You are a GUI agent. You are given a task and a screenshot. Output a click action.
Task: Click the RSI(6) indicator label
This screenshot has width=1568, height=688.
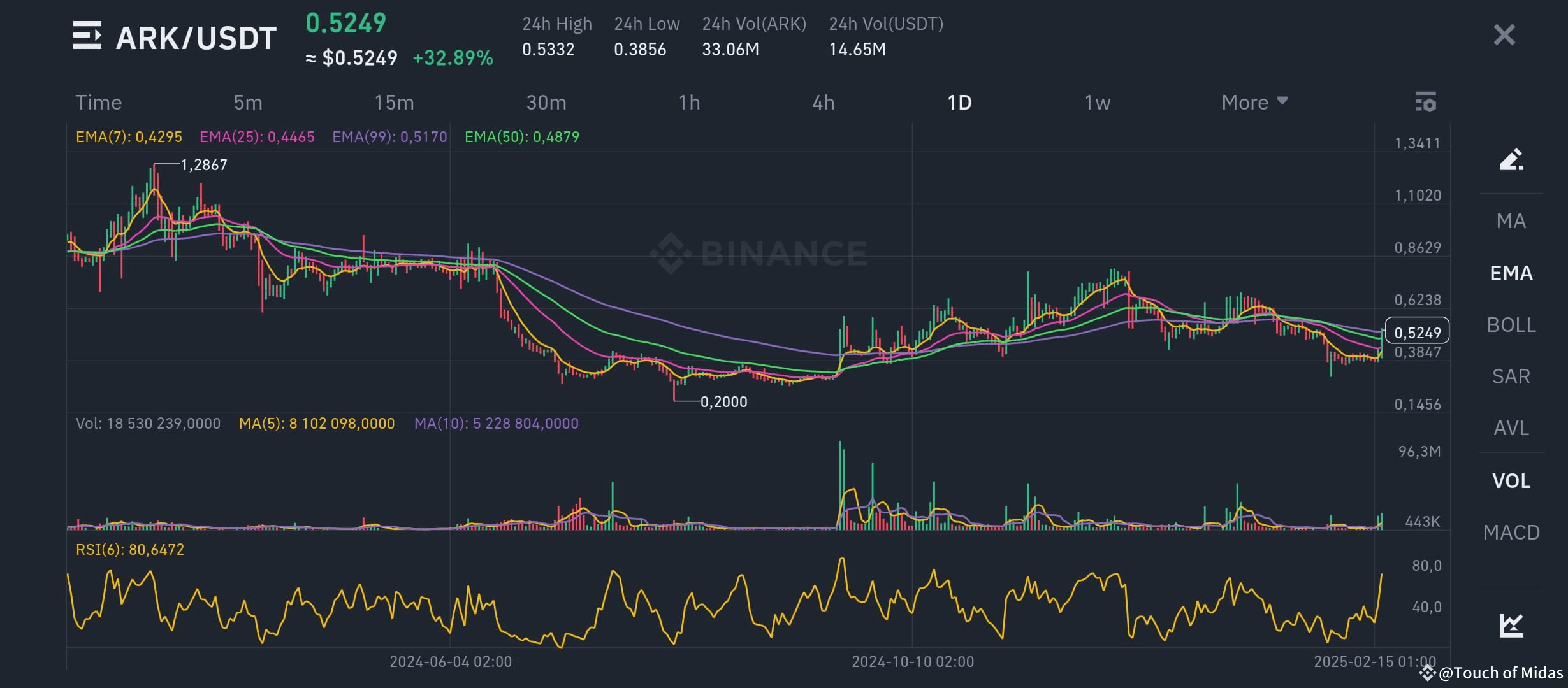129,550
